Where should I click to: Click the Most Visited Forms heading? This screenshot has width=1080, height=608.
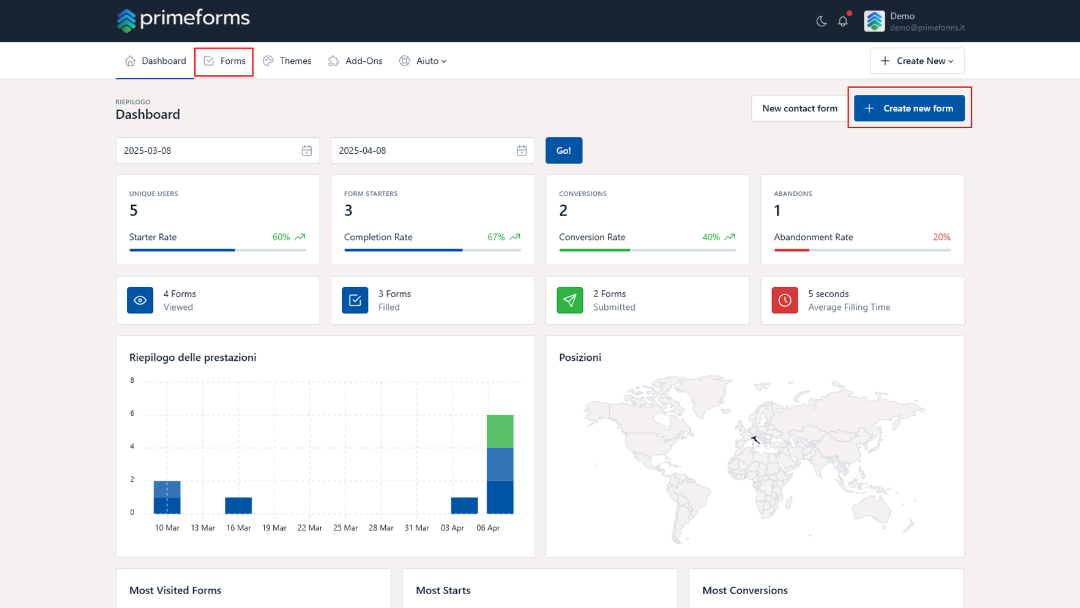176,590
